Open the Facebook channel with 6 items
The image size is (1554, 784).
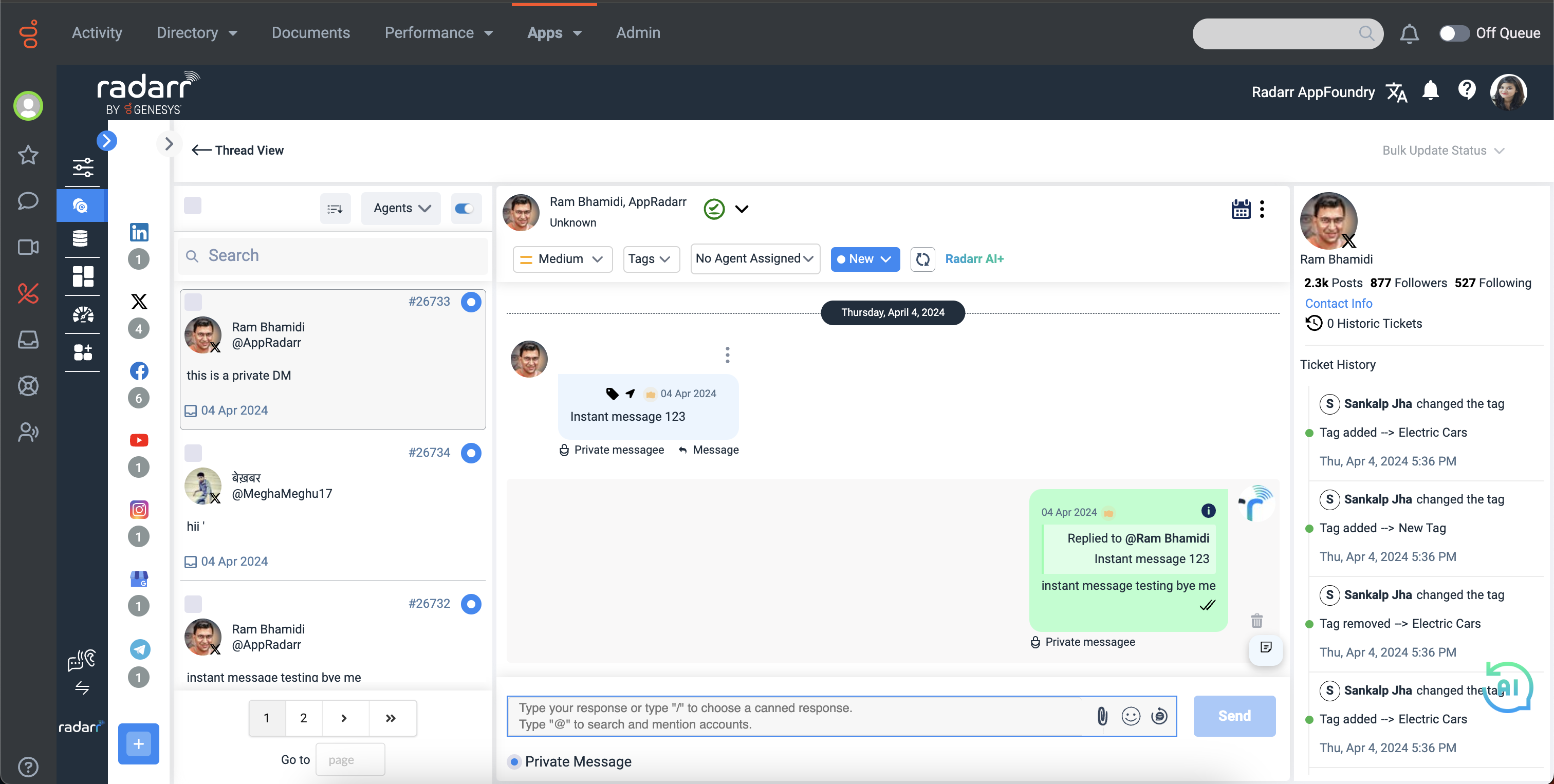[139, 371]
